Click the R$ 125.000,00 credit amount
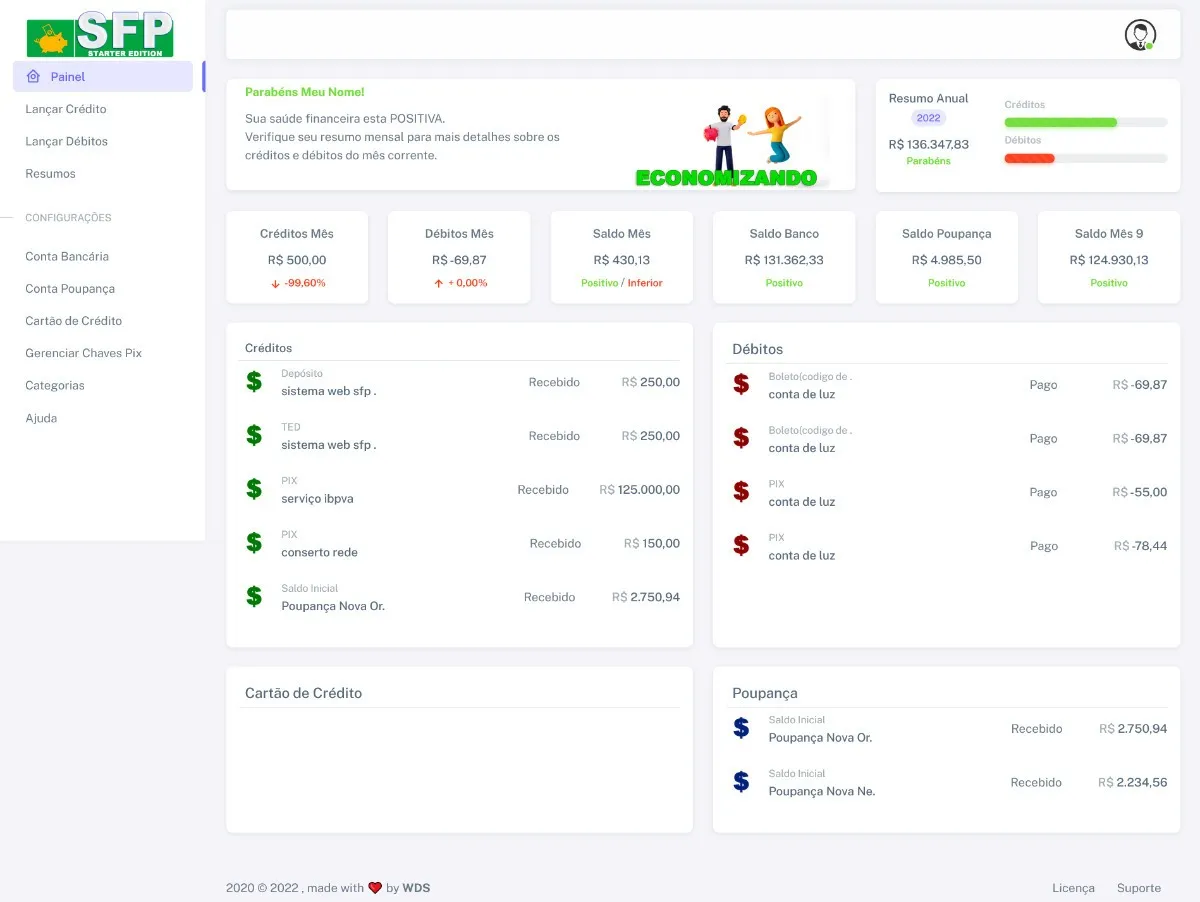Image resolution: width=1200 pixels, height=902 pixels. click(x=640, y=490)
